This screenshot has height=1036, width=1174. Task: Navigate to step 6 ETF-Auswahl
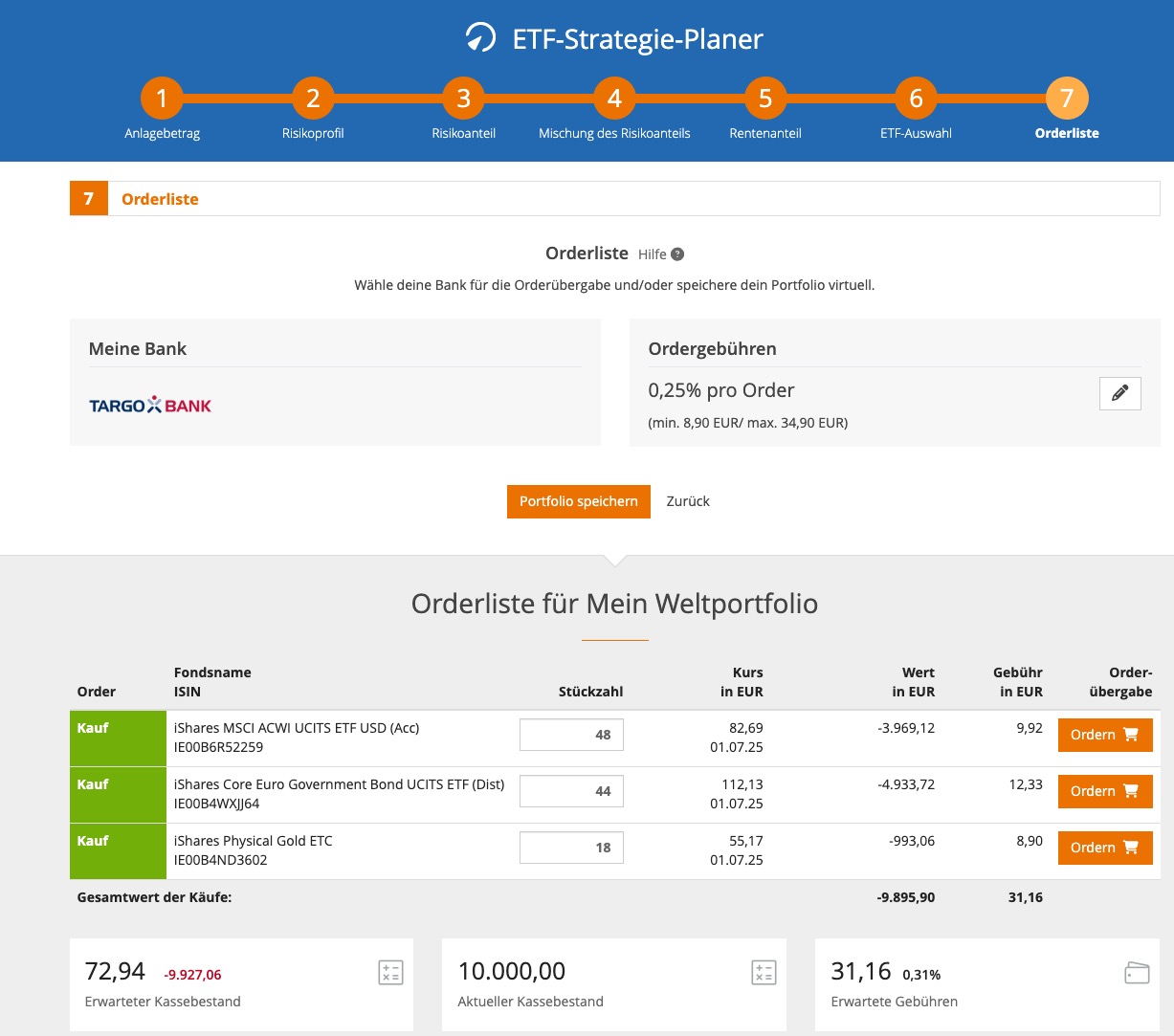point(916,99)
